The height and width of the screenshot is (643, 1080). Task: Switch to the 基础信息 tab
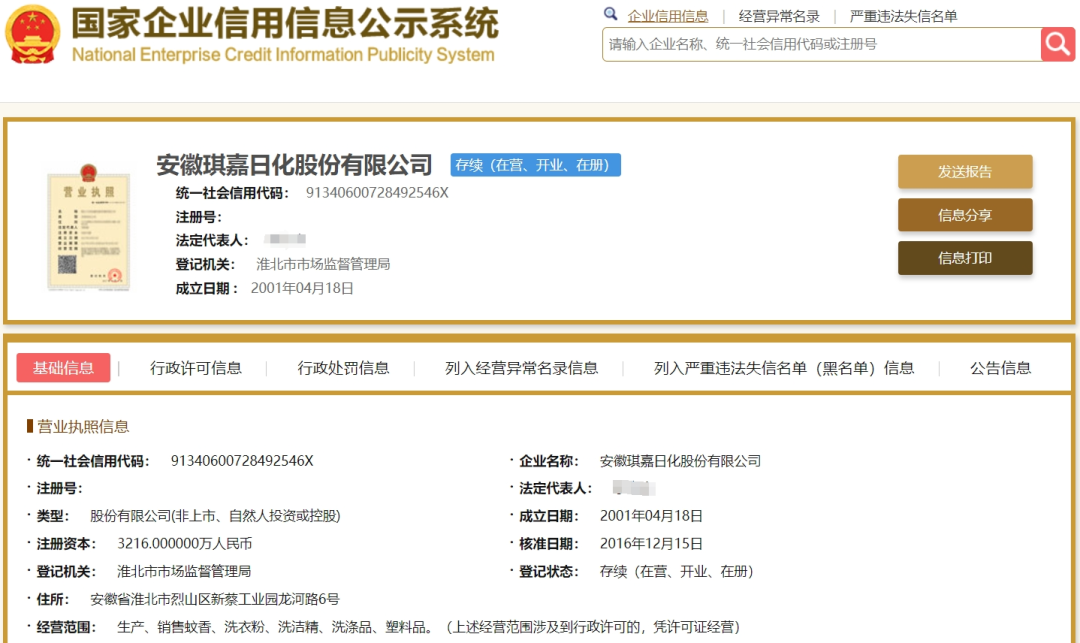(x=64, y=368)
